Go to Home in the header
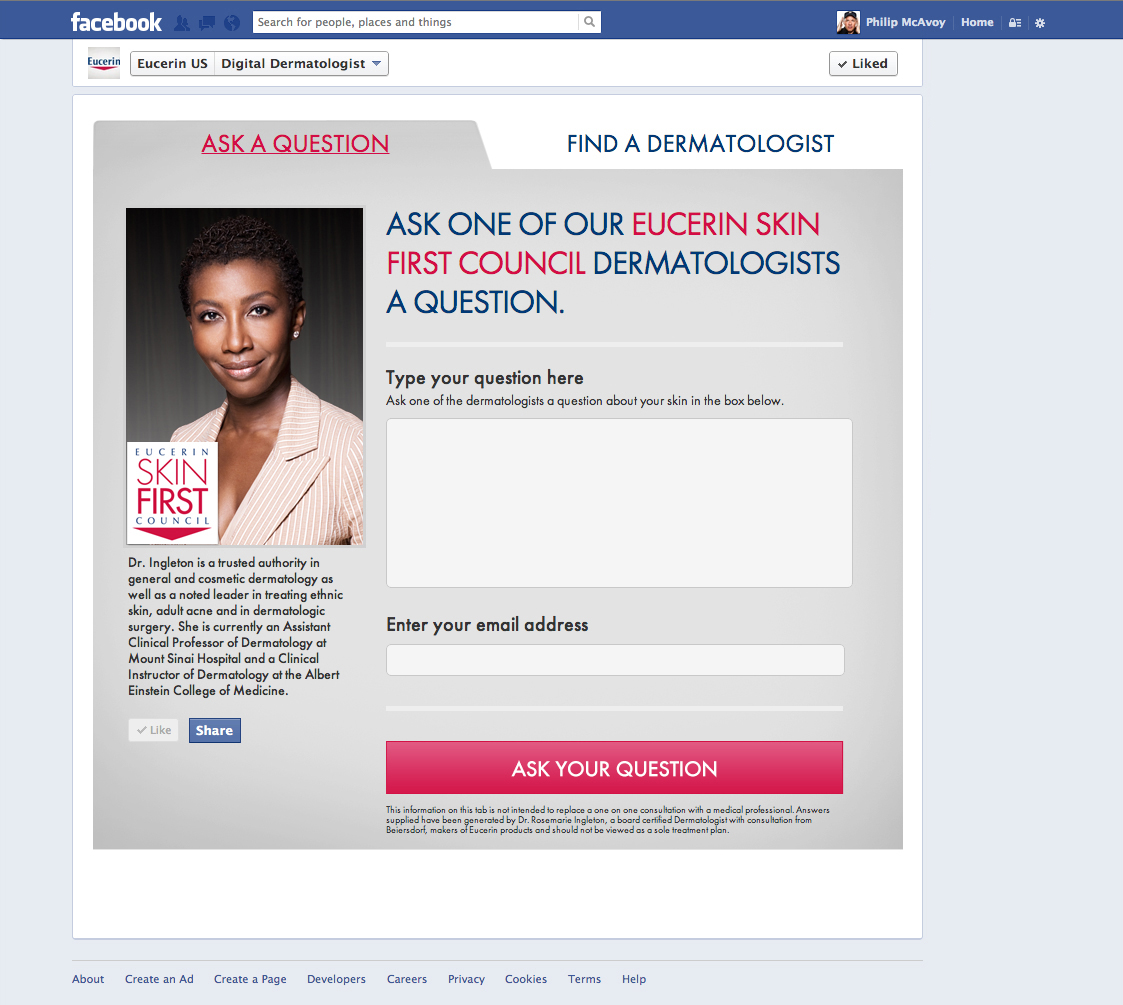Screen dimensions: 1123x1005 (x=977, y=22)
